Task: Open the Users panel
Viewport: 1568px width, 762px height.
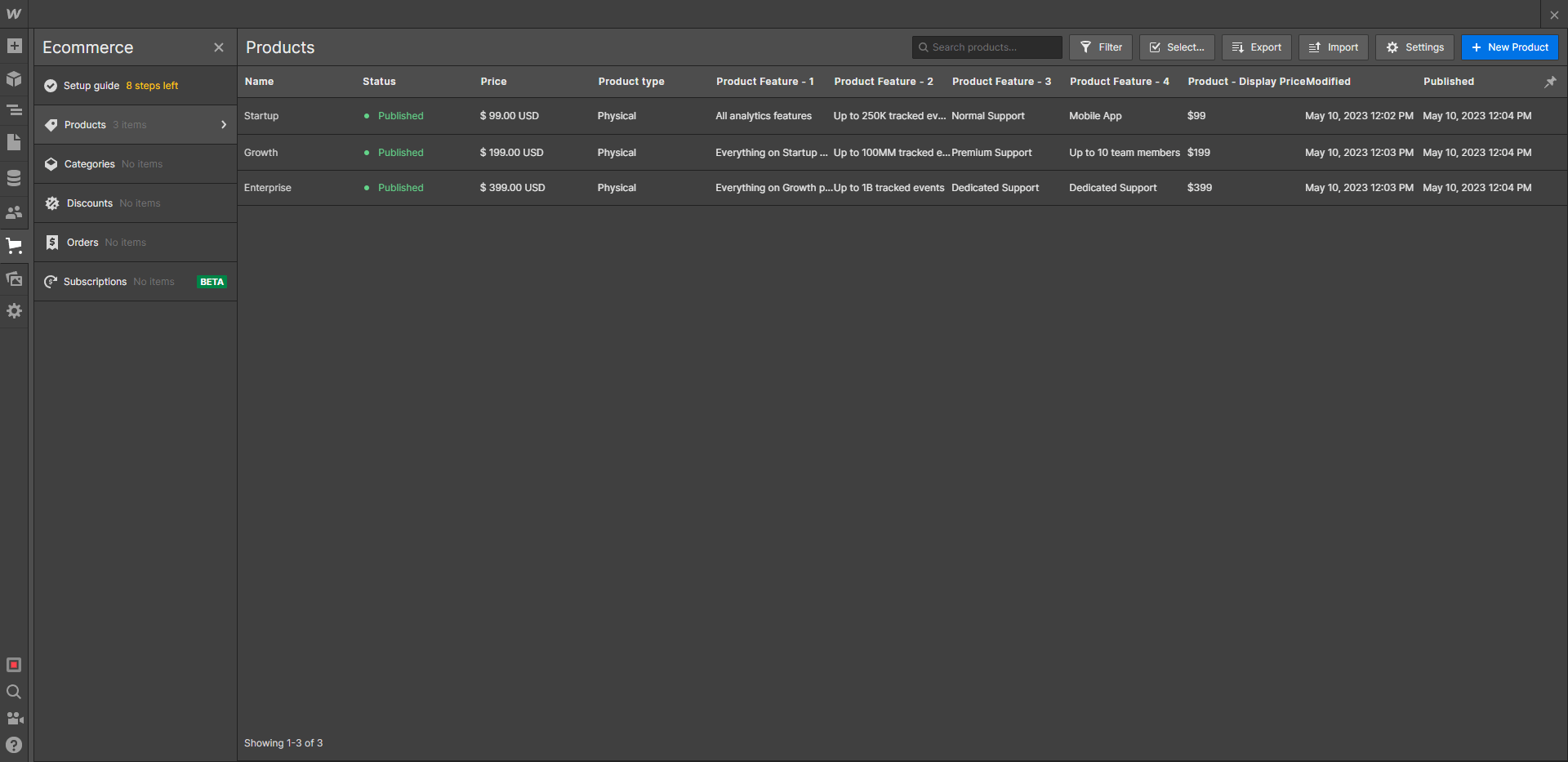Action: click(13, 212)
